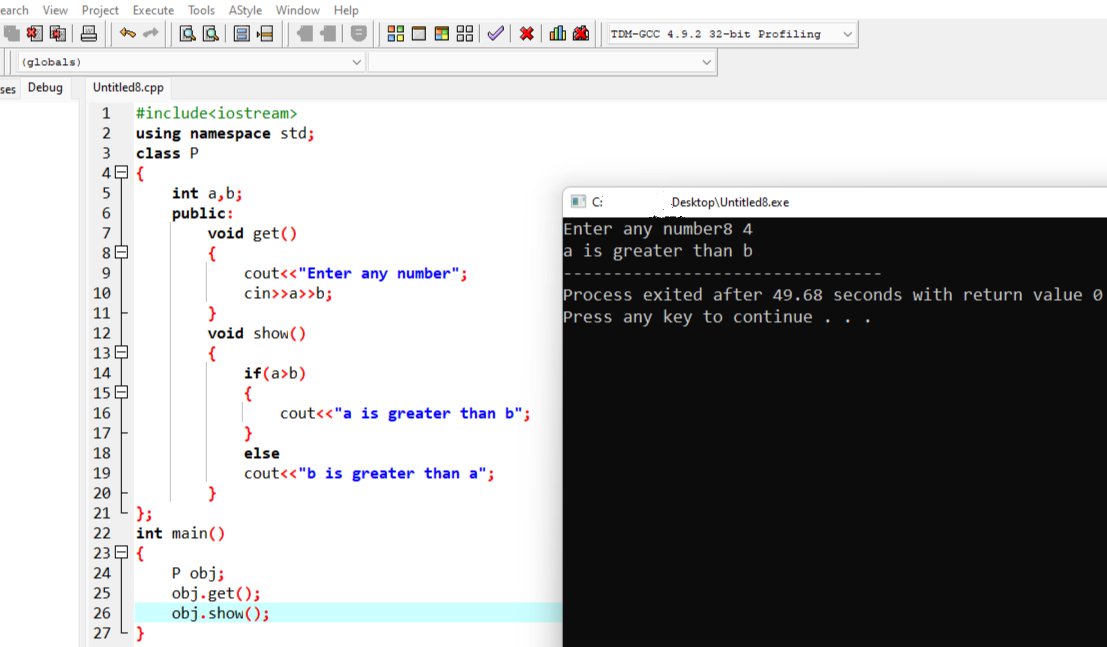Screen dimensions: 1107x647
Task: Open Profile Analysis bar chart icon
Action: pos(558,33)
